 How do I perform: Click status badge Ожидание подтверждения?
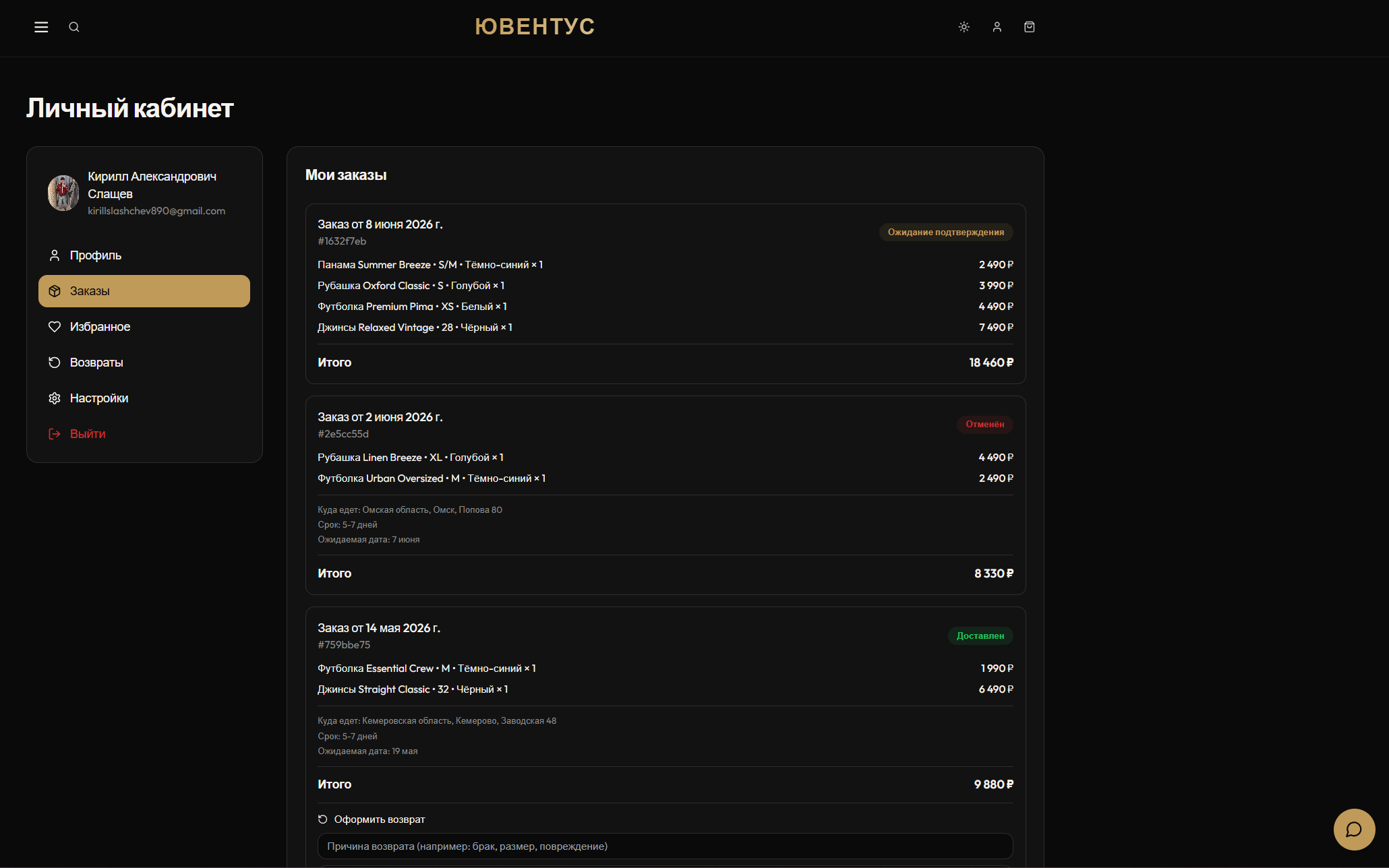tap(945, 232)
